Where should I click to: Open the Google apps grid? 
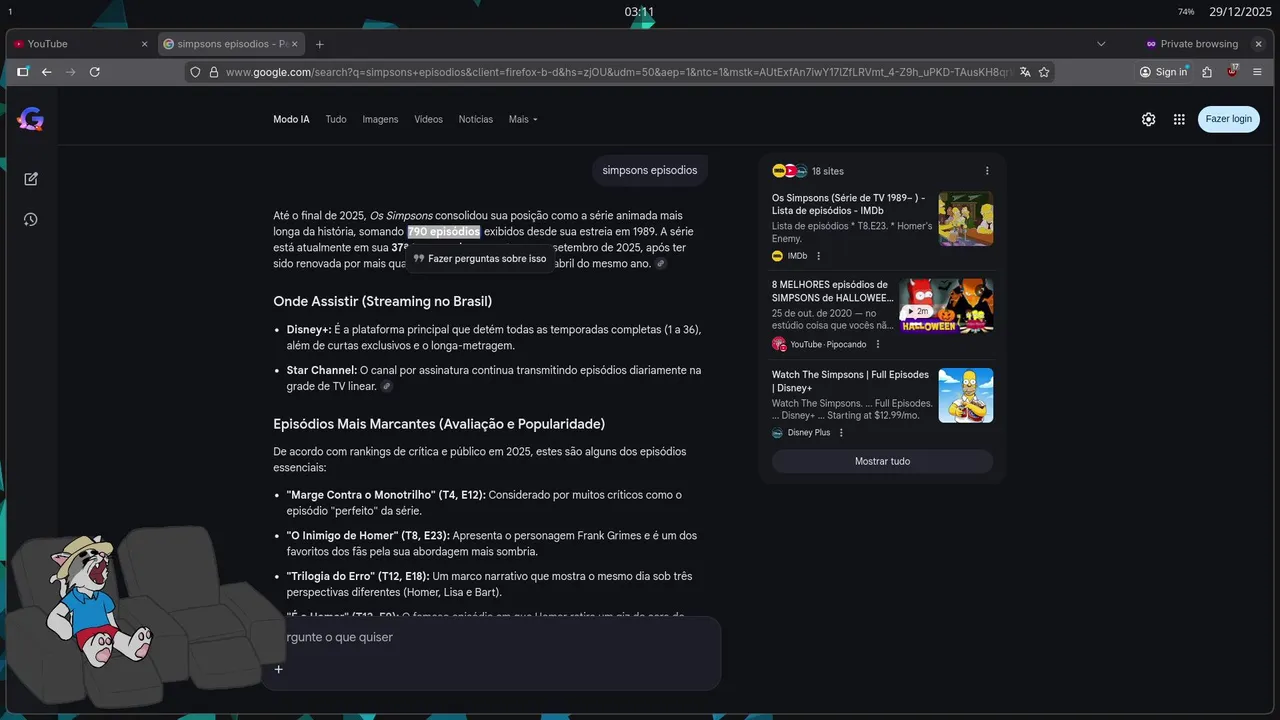(1179, 119)
